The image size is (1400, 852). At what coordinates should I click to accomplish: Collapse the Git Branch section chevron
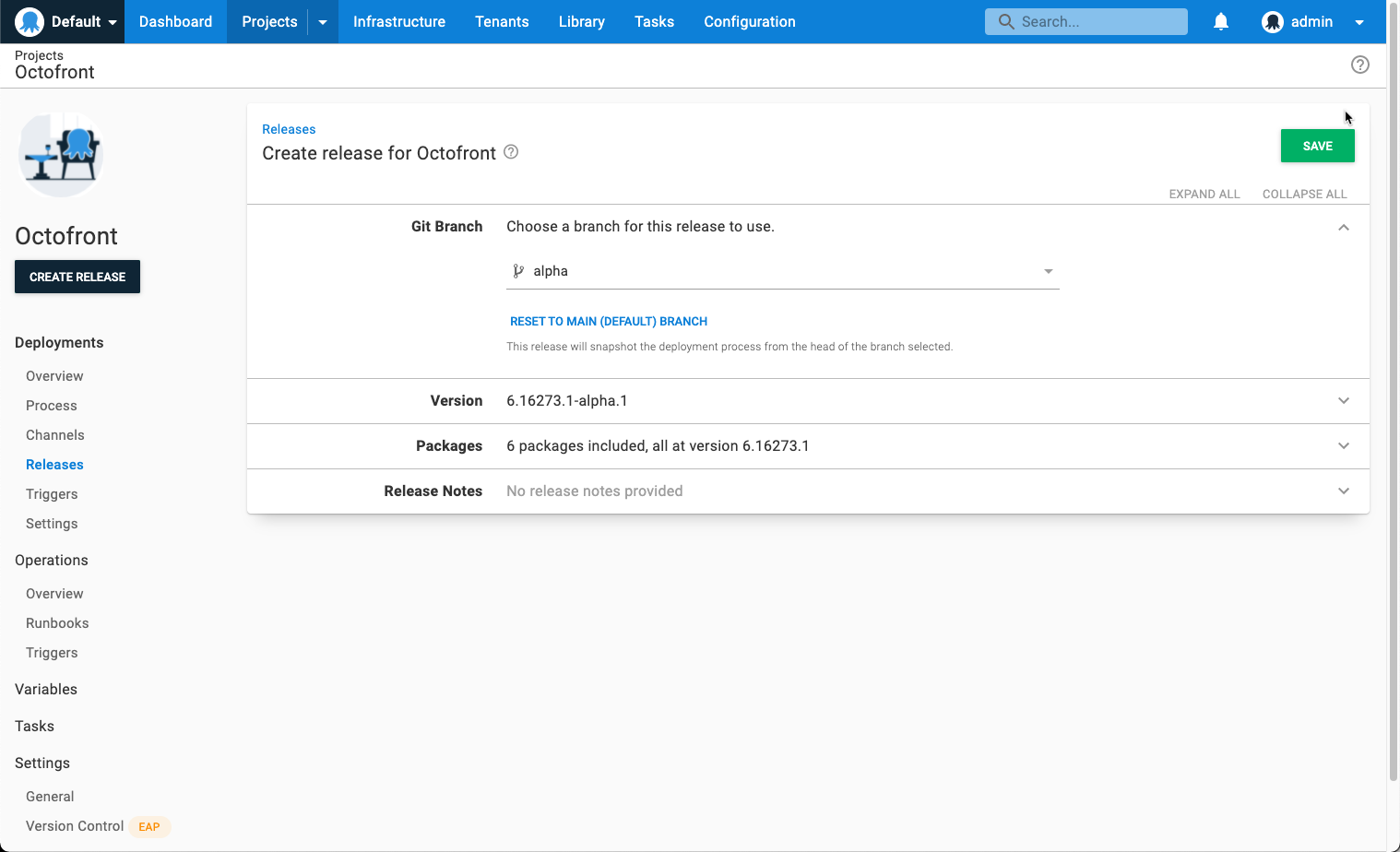[1344, 227]
